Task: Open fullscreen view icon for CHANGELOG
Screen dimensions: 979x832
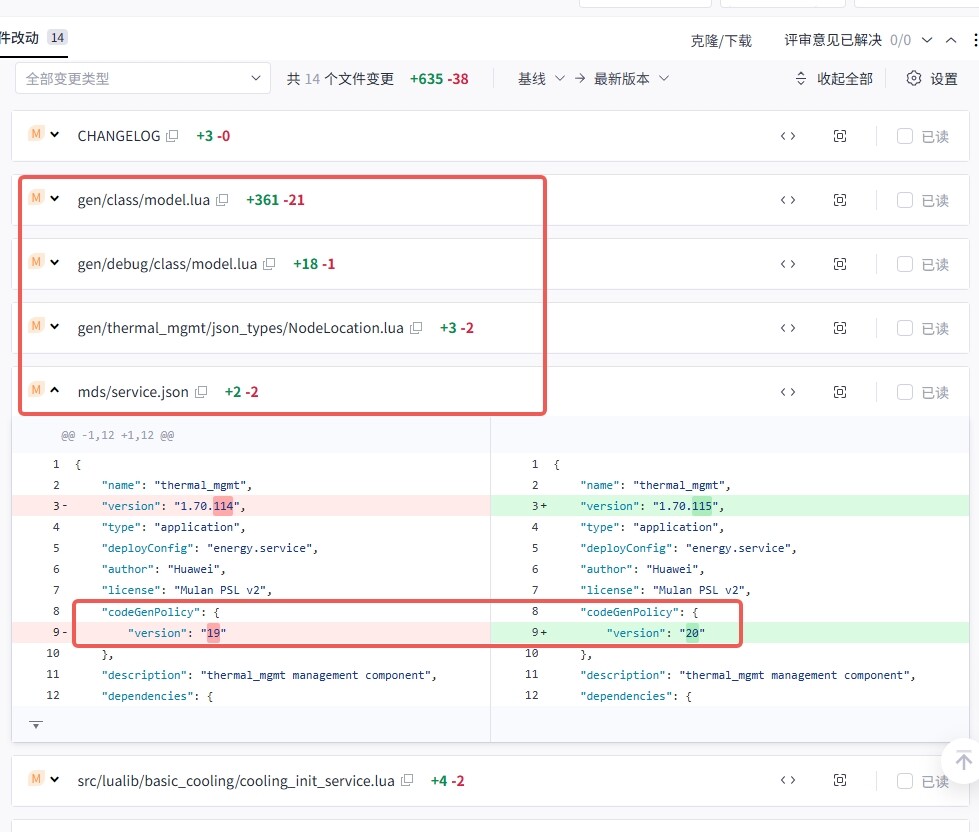Action: coord(840,136)
